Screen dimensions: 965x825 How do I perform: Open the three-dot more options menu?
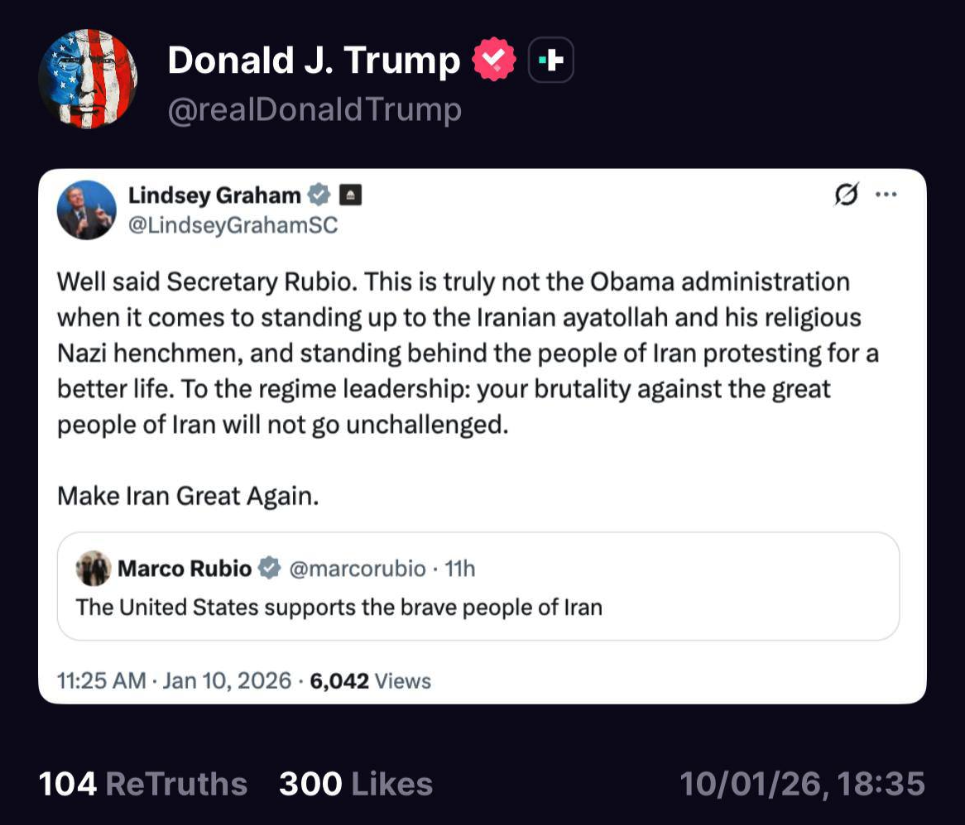(886, 195)
